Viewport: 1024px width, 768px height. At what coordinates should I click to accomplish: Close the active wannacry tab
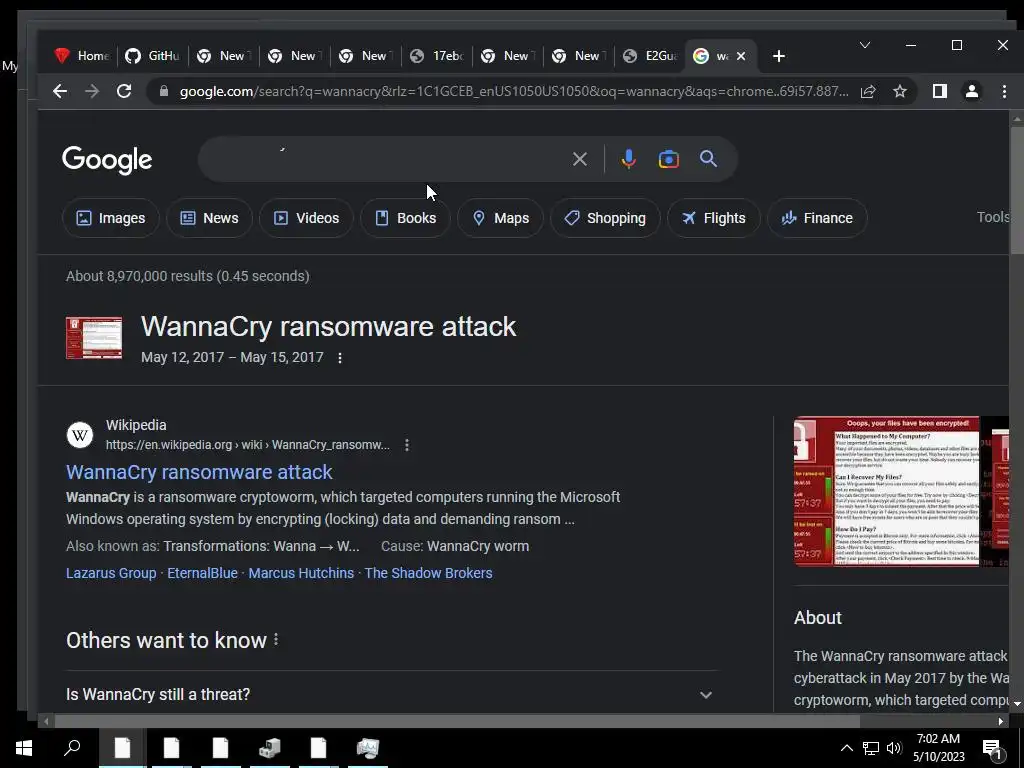[741, 56]
